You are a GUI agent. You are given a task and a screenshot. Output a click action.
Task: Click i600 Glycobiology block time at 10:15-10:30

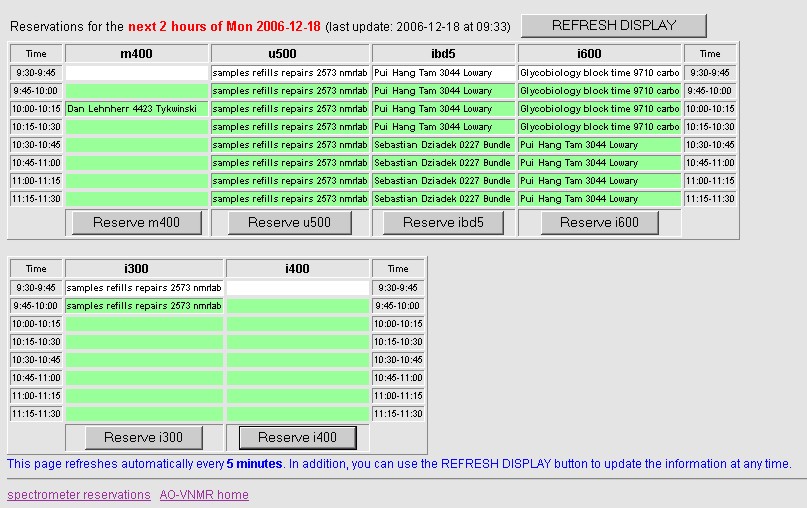point(600,127)
